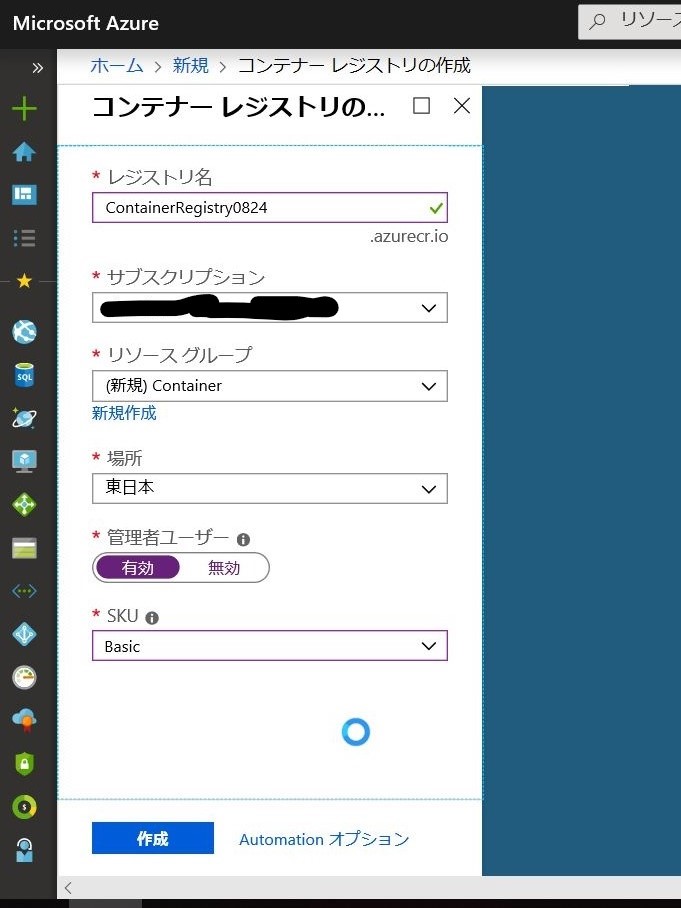Open the SKU dropdown showing Basic
Viewport: 681px width, 908px height.
(270, 646)
